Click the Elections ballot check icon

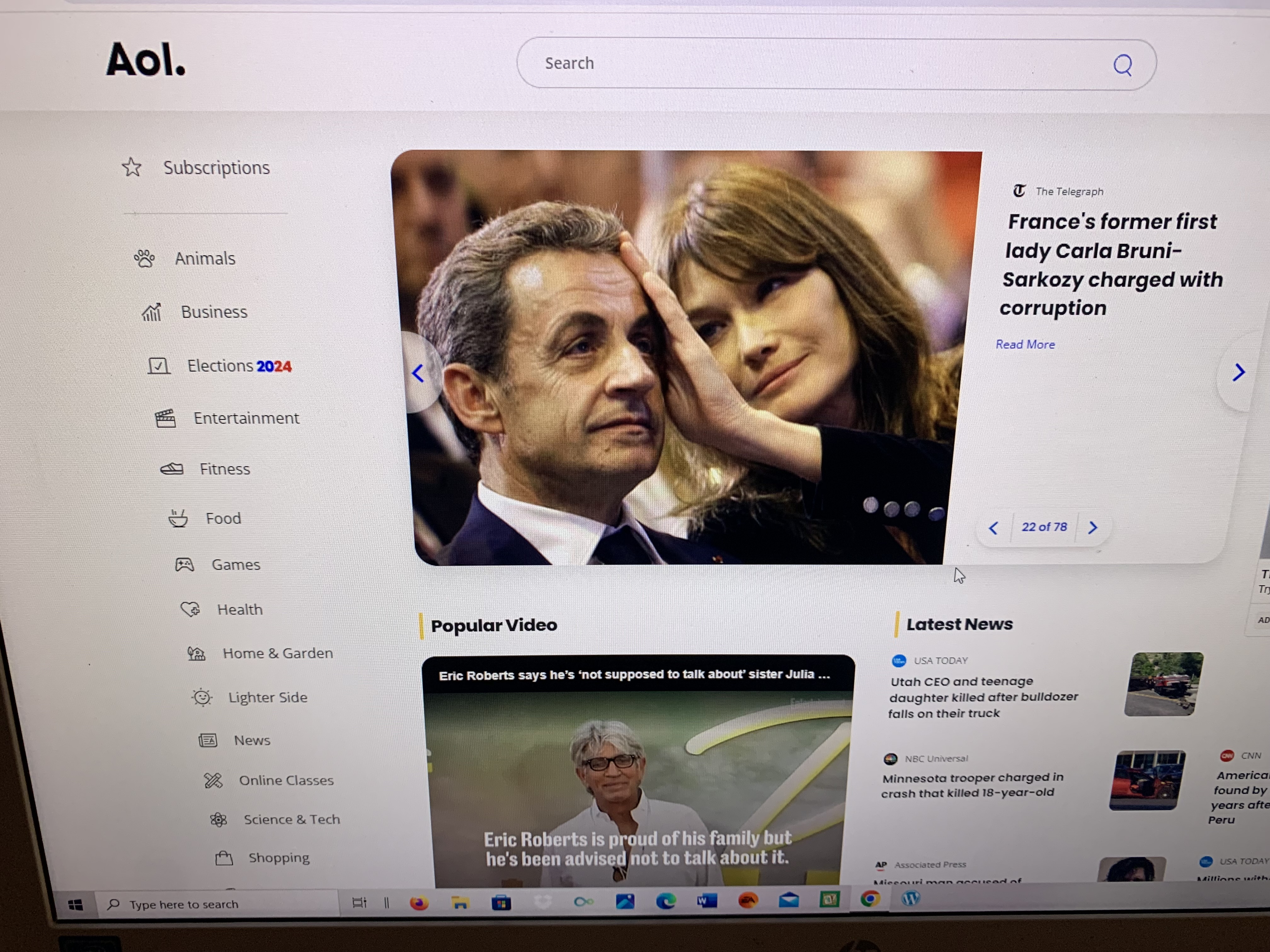[x=158, y=365]
